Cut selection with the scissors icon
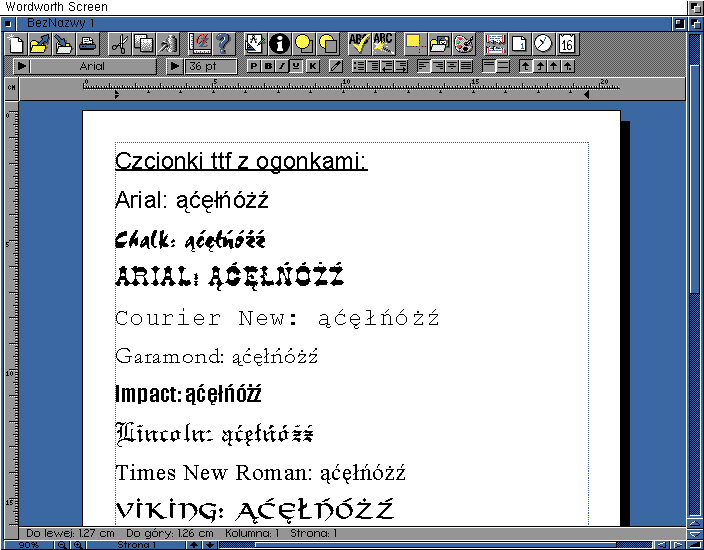Screen dimensions: 704x550 119,44
